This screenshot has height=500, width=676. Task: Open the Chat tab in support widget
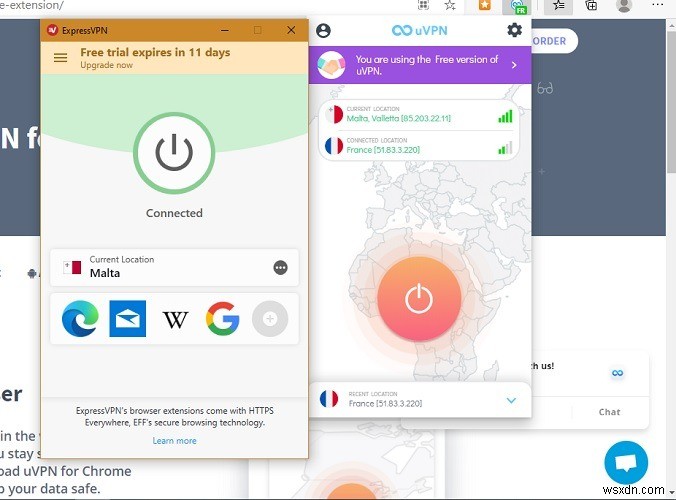[610, 412]
